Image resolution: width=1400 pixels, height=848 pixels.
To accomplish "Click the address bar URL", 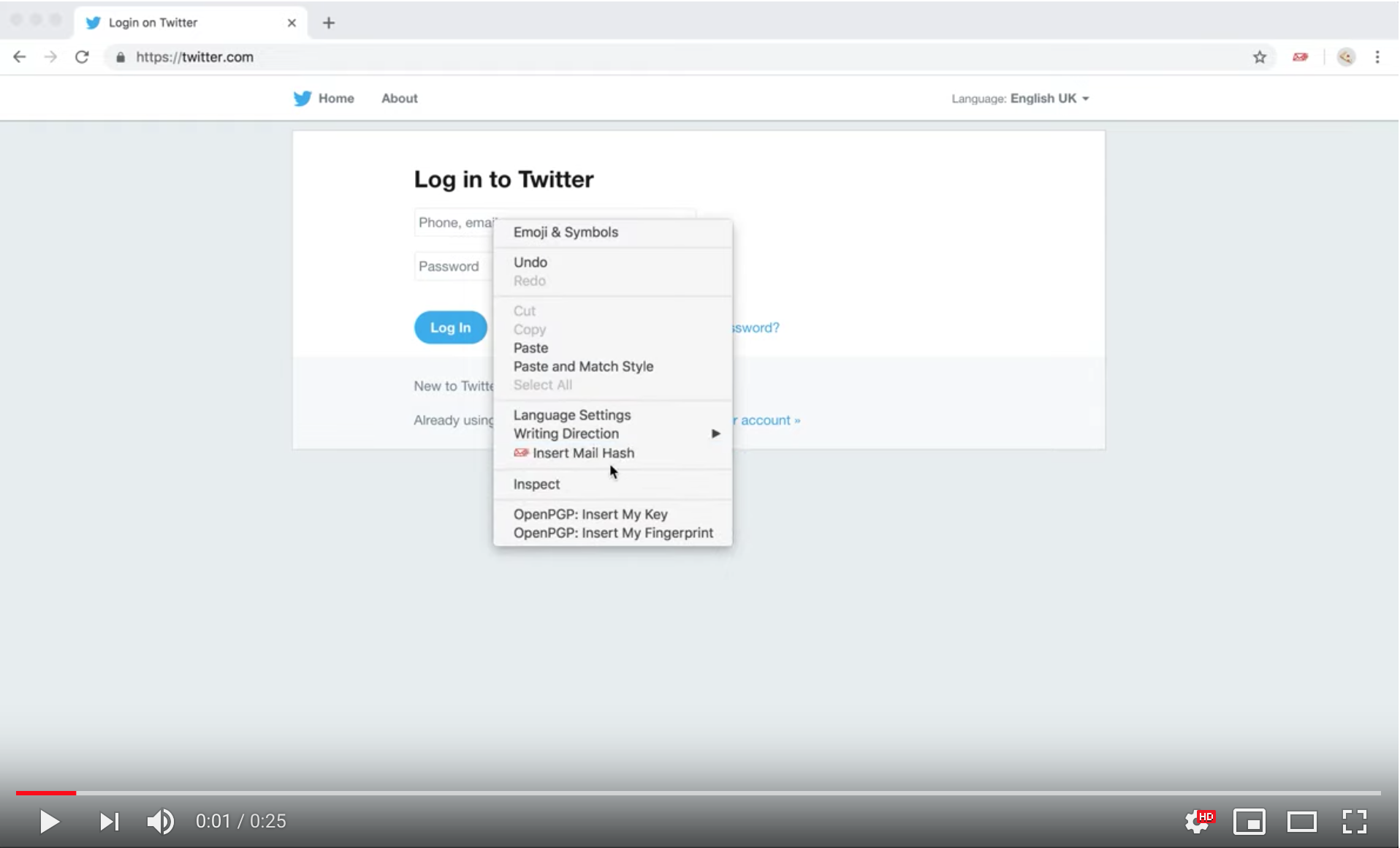I will [x=194, y=57].
